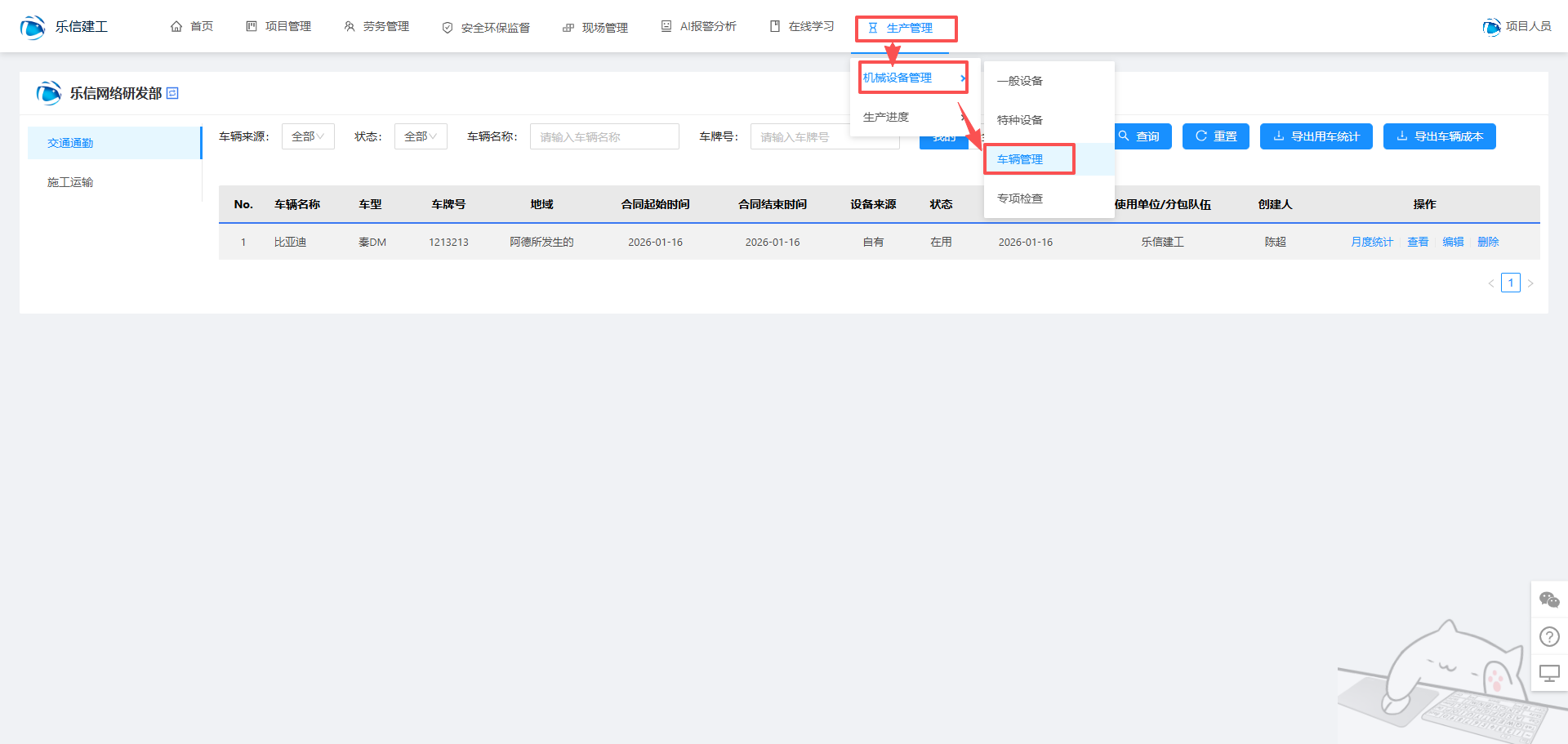Click the monitor screen icon at right edge
Image resolution: width=1568 pixels, height=744 pixels.
point(1549,673)
